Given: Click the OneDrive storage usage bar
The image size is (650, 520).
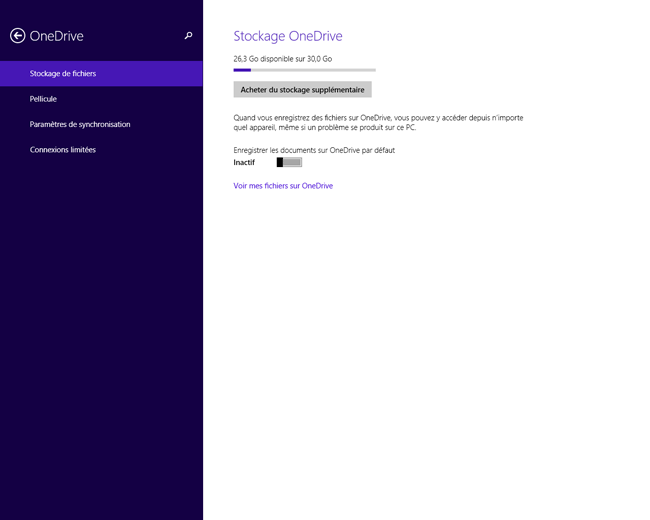Looking at the screenshot, I should pyautogui.click(x=305, y=70).
